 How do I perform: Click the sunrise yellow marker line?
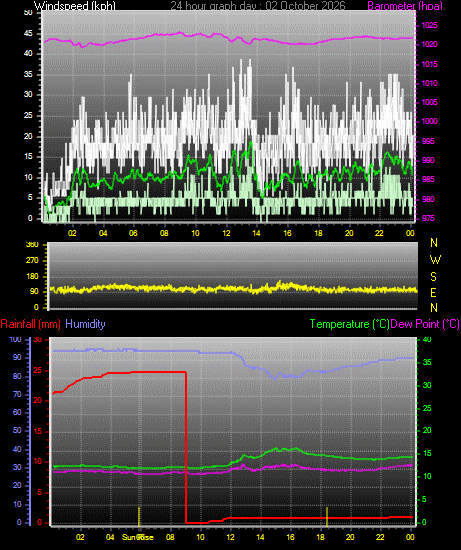(139, 516)
